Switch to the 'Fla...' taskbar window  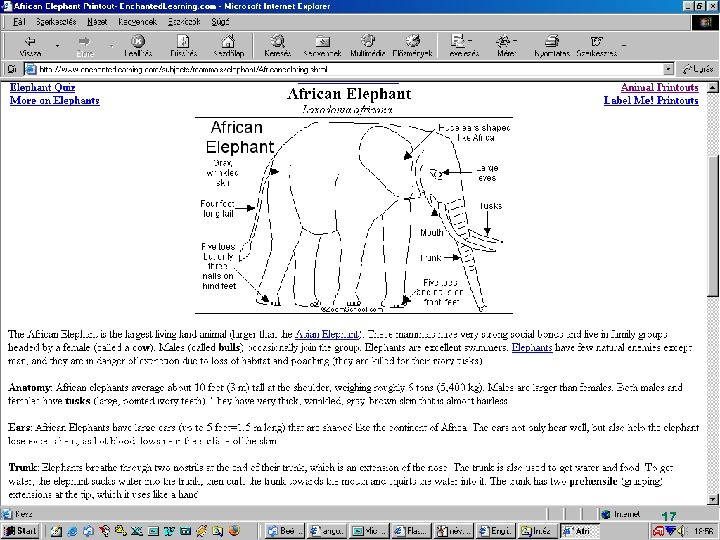(x=412, y=531)
